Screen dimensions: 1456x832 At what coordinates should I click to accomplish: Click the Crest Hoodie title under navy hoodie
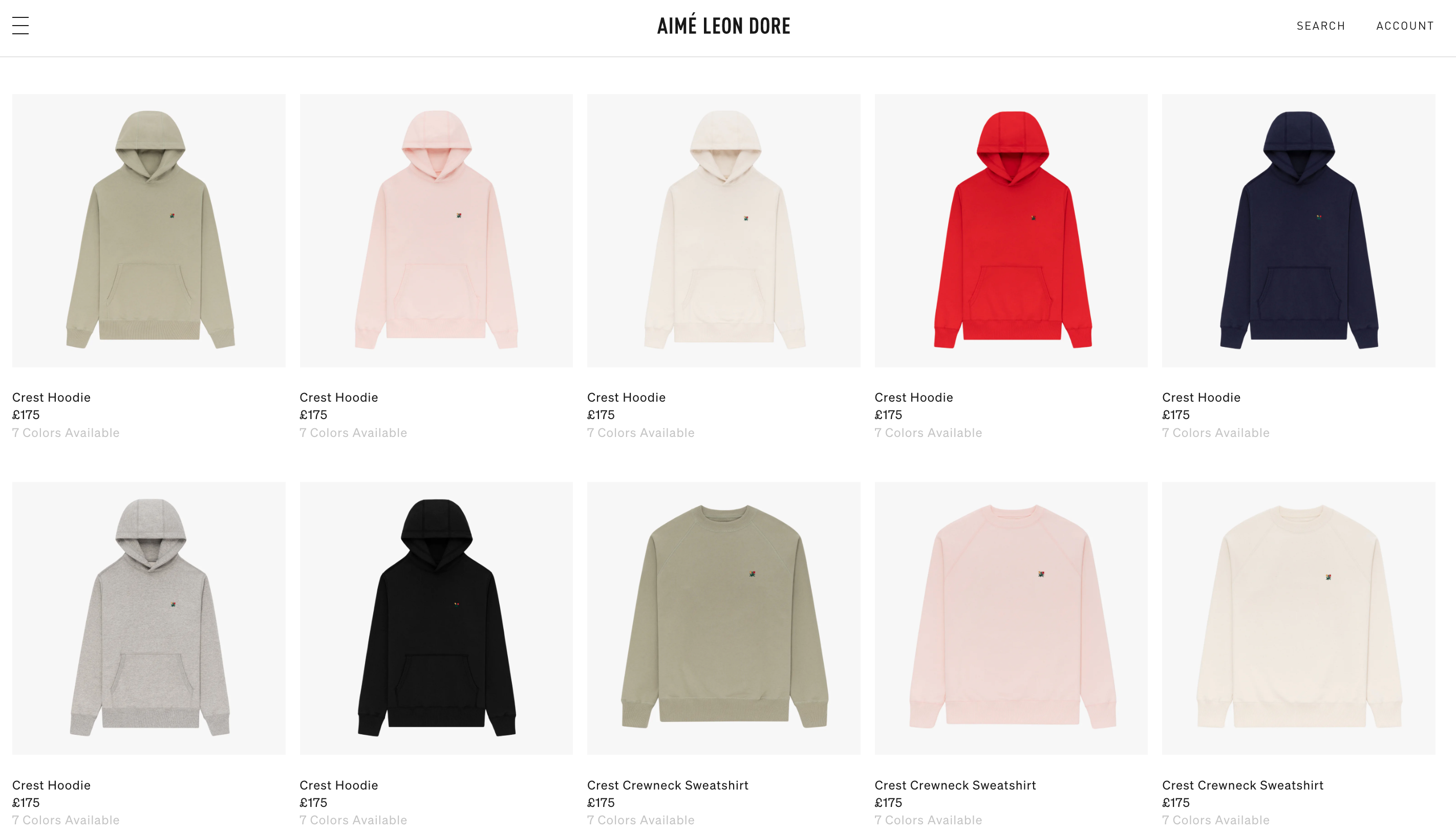click(x=1201, y=397)
